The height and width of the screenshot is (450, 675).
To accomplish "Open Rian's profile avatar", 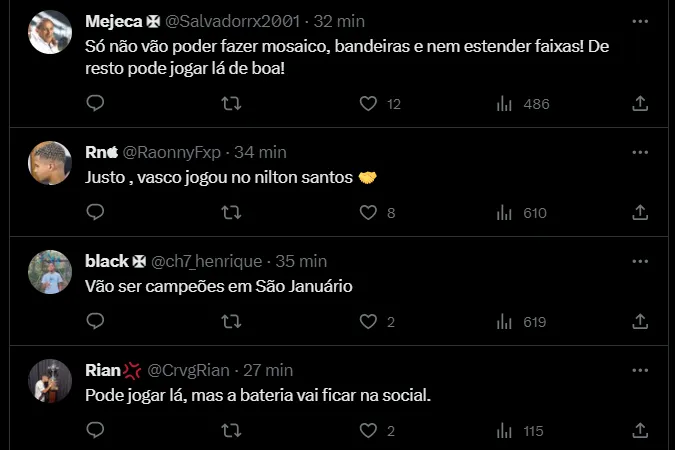I will pos(50,381).
